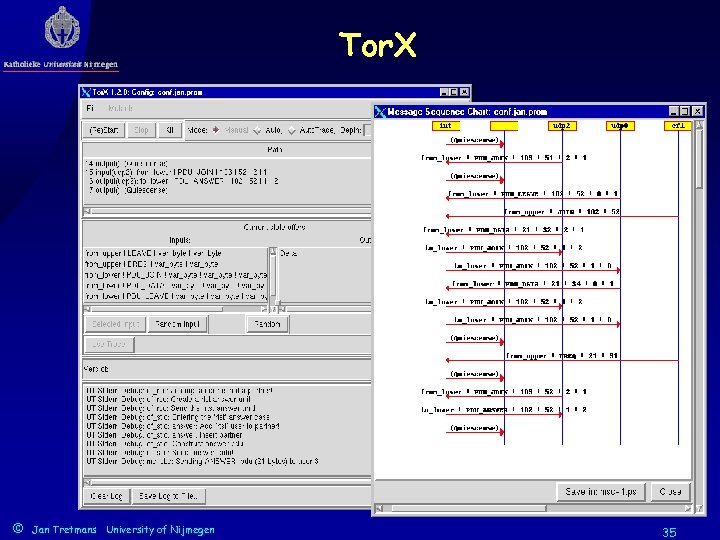Click the chart message from_upper ! data ! 21 ! 51

pos(562,356)
